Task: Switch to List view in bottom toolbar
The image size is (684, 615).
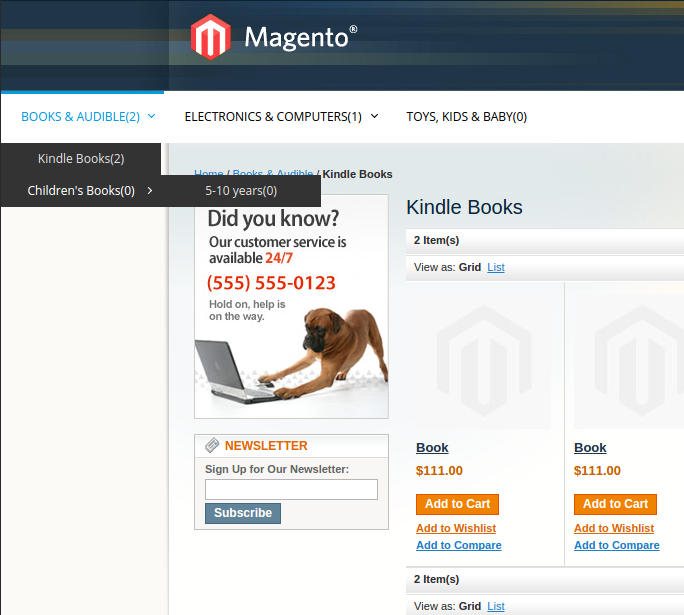Action: (x=496, y=606)
